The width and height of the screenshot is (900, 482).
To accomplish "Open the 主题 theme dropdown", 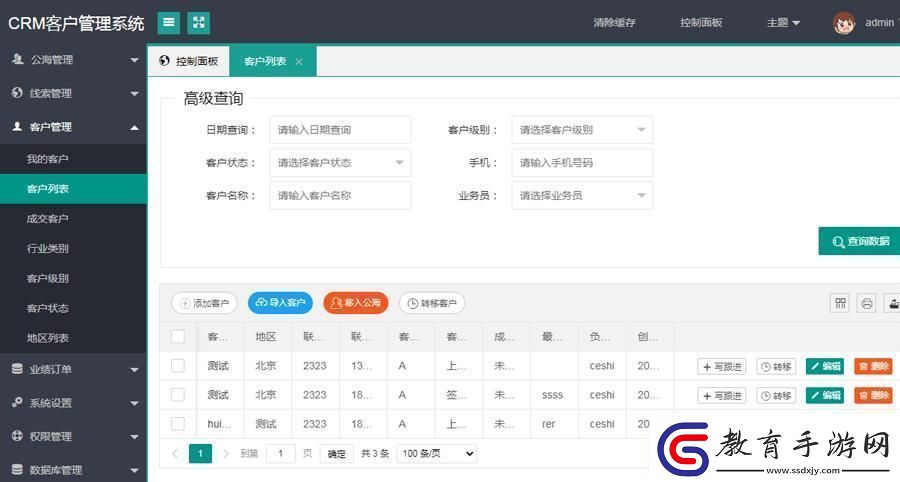I will tap(783, 23).
